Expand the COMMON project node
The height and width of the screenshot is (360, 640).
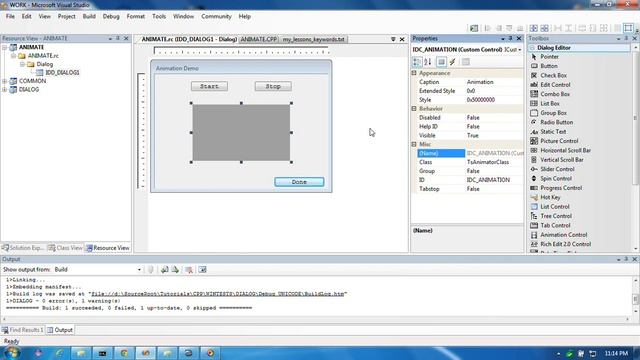click(4, 81)
